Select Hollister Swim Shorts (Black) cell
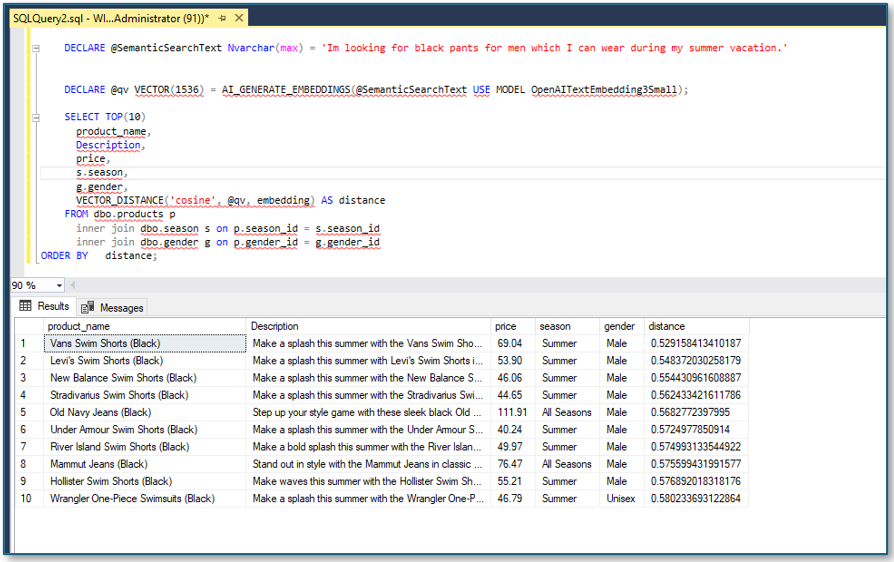The width and height of the screenshot is (894, 562). [x=145, y=481]
